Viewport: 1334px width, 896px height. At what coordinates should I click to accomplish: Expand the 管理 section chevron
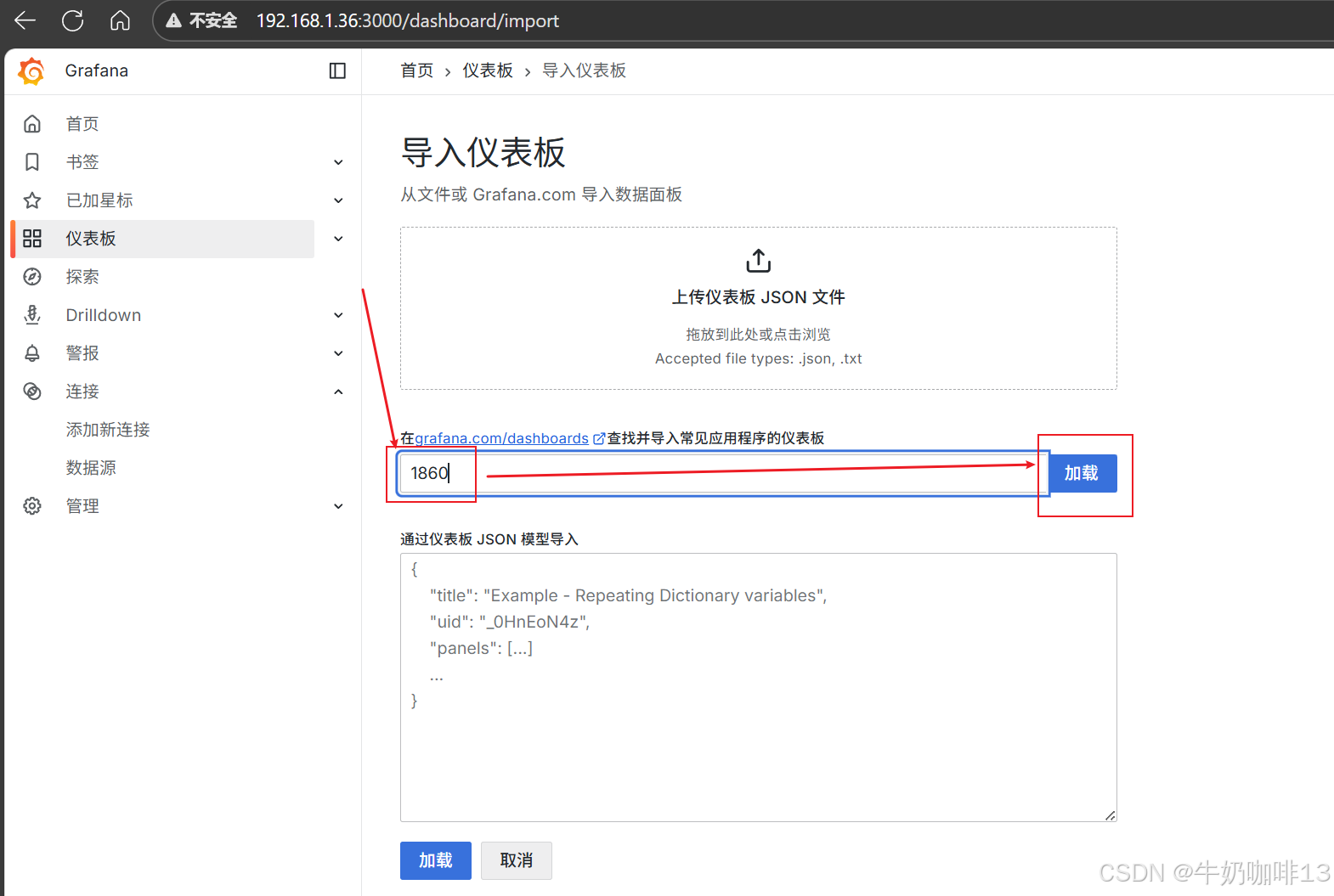pos(338,506)
